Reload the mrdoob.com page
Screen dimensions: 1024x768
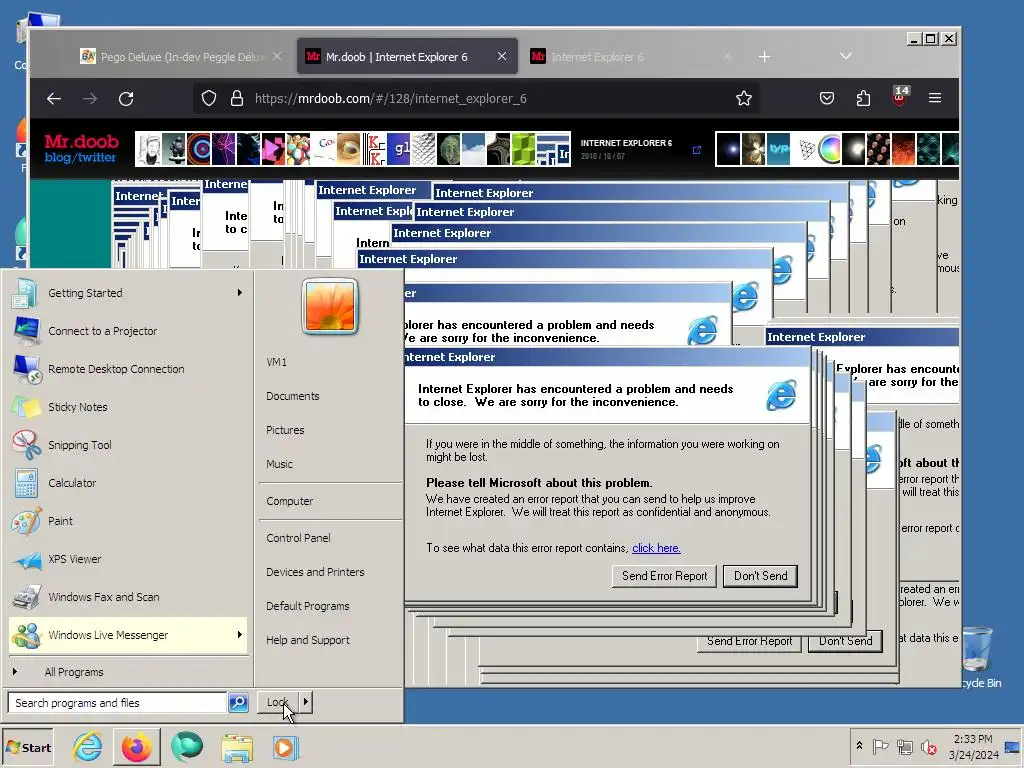point(126,99)
